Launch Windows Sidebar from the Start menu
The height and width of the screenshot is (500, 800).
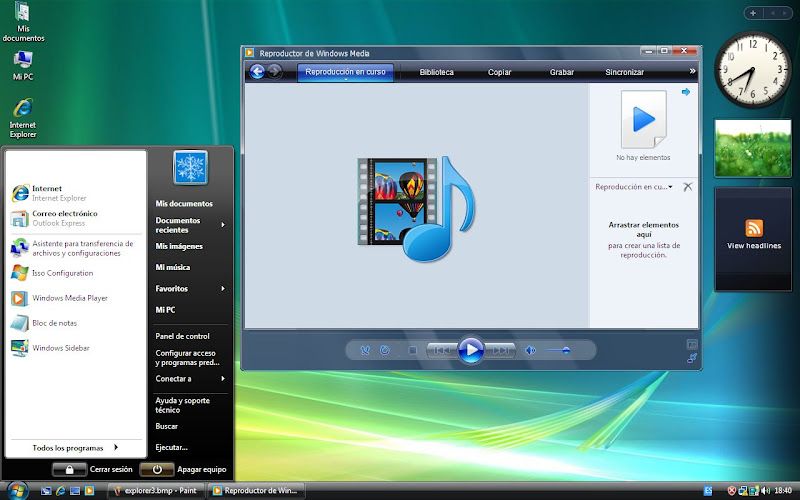(x=76, y=348)
